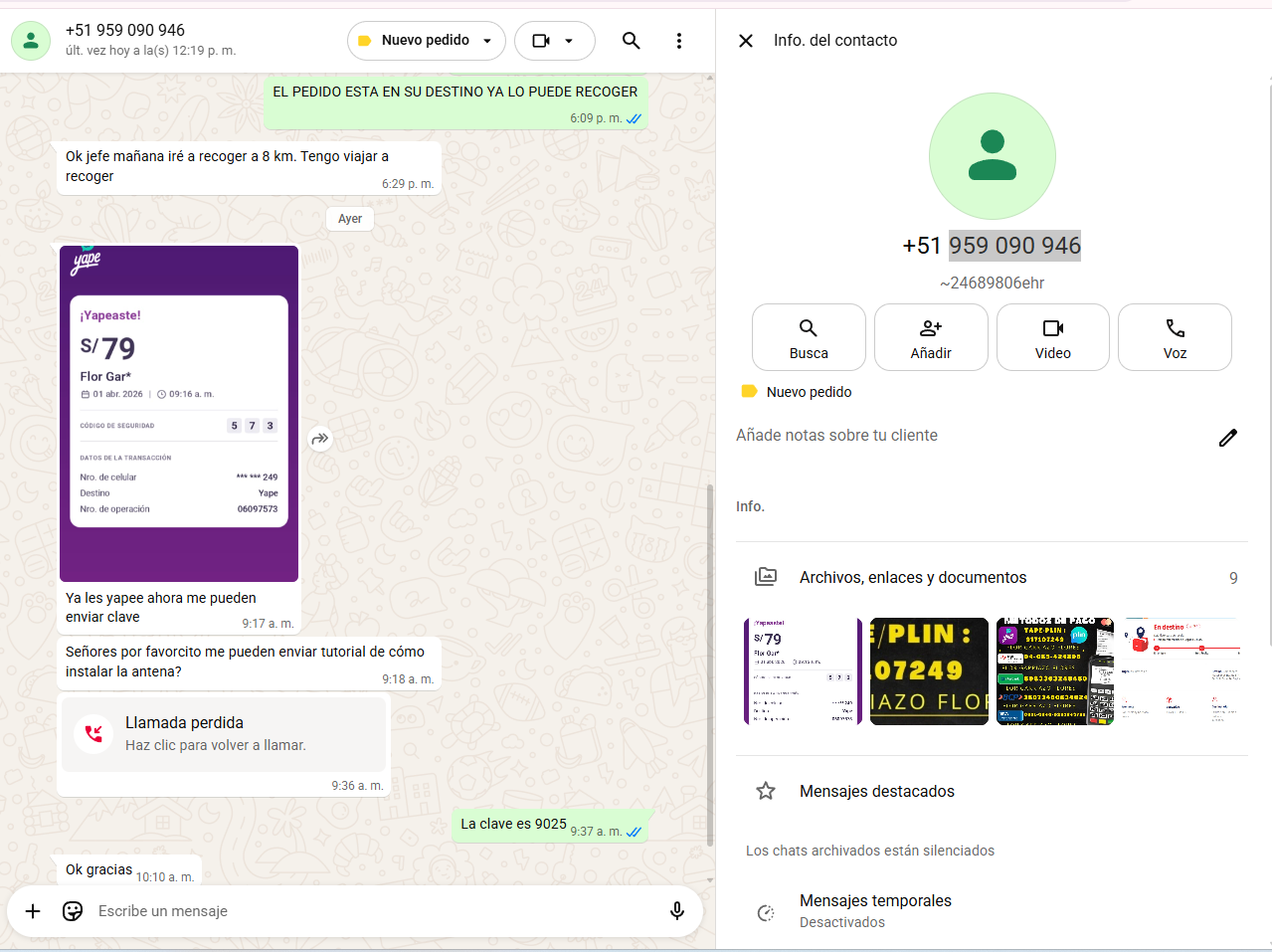Image resolution: width=1272 pixels, height=952 pixels.
Task: Click the microphone voice message icon
Action: coord(677,911)
